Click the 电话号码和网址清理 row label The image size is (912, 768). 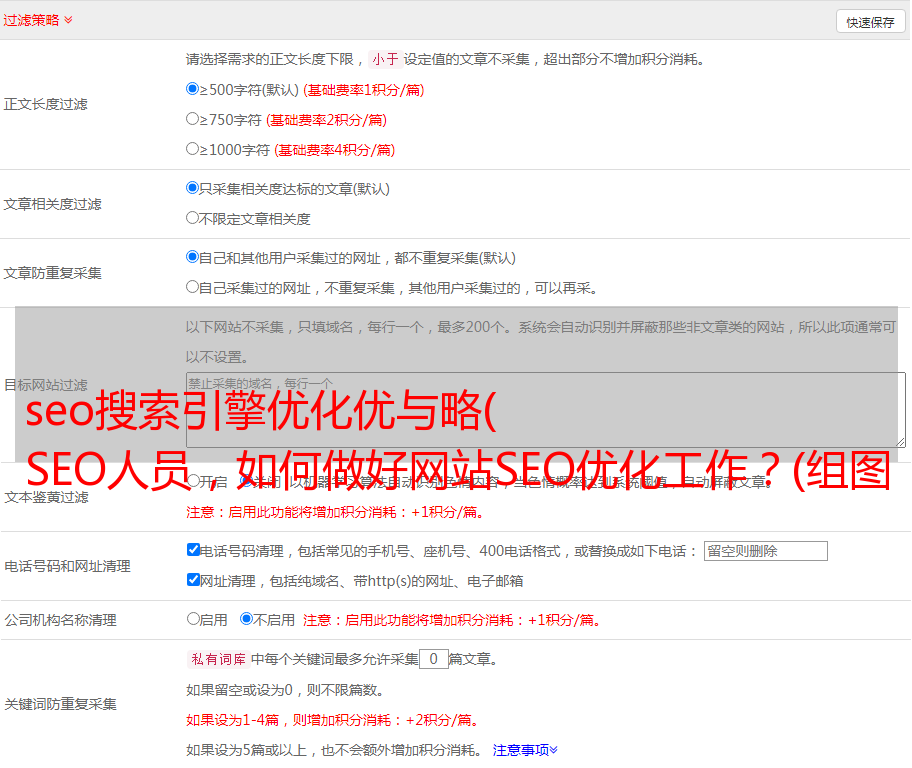pyautogui.click(x=67, y=566)
